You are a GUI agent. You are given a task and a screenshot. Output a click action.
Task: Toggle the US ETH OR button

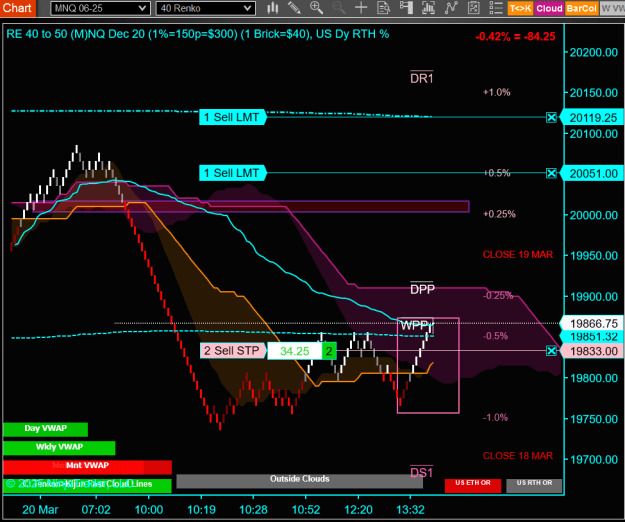point(473,485)
